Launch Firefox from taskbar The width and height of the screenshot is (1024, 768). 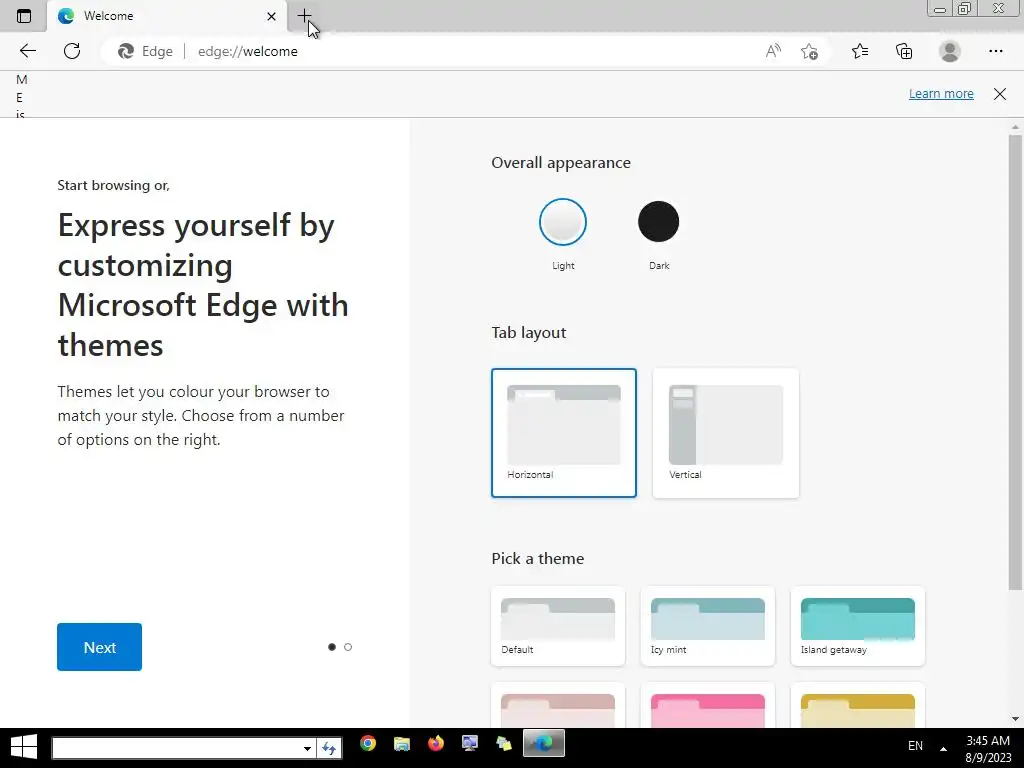tap(436, 743)
